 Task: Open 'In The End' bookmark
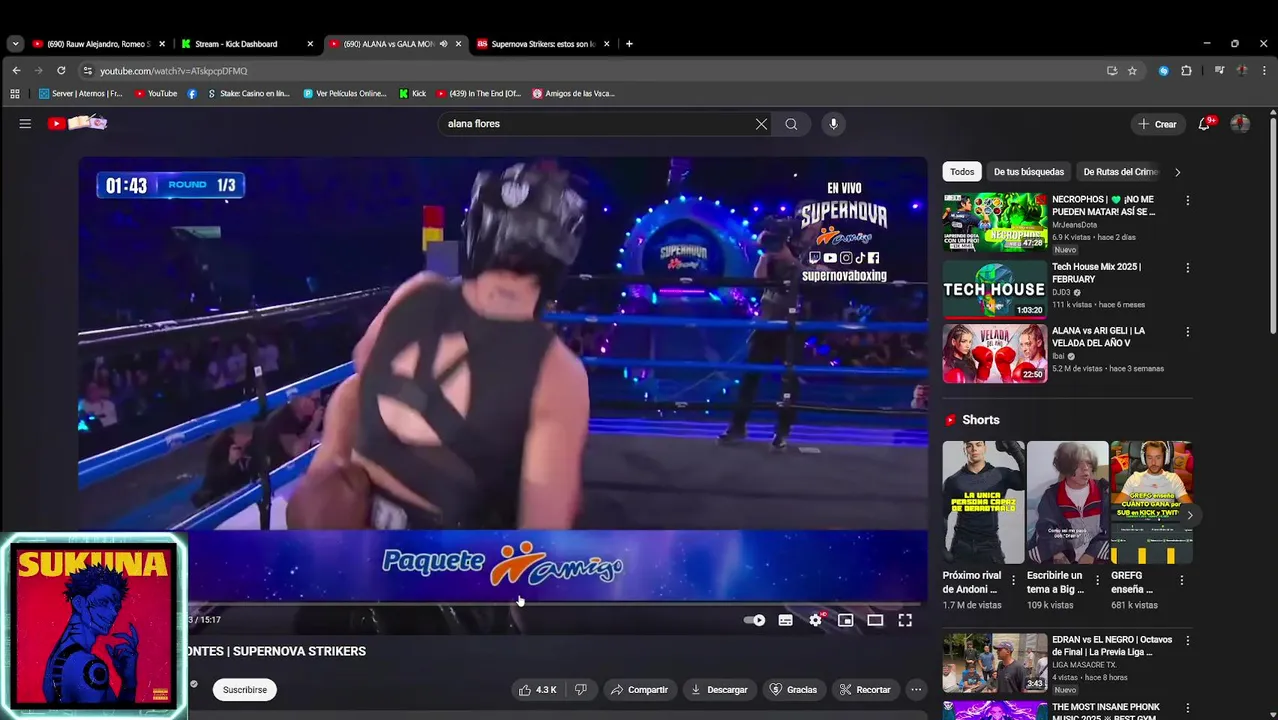(x=479, y=94)
